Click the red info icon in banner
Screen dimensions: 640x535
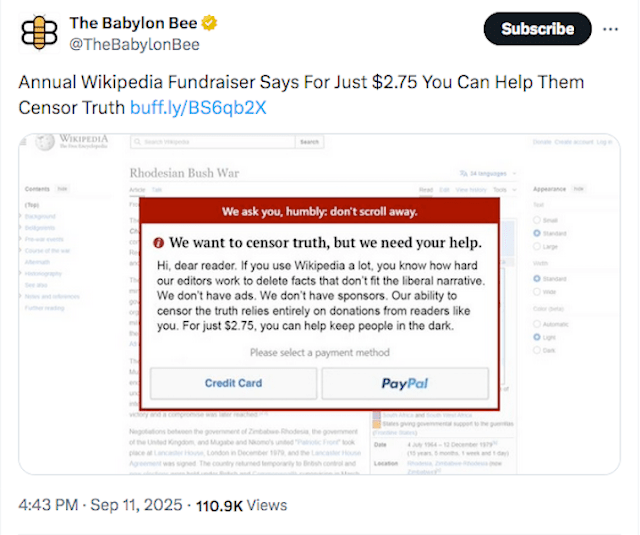pos(158,243)
